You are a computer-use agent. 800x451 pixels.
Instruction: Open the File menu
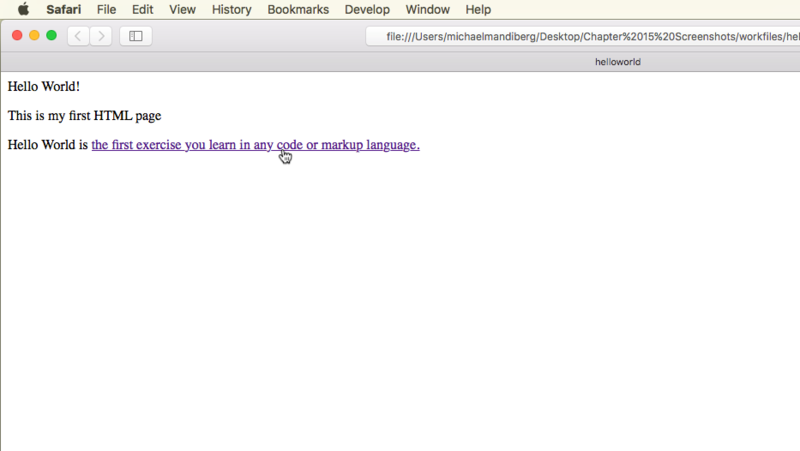(107, 9)
